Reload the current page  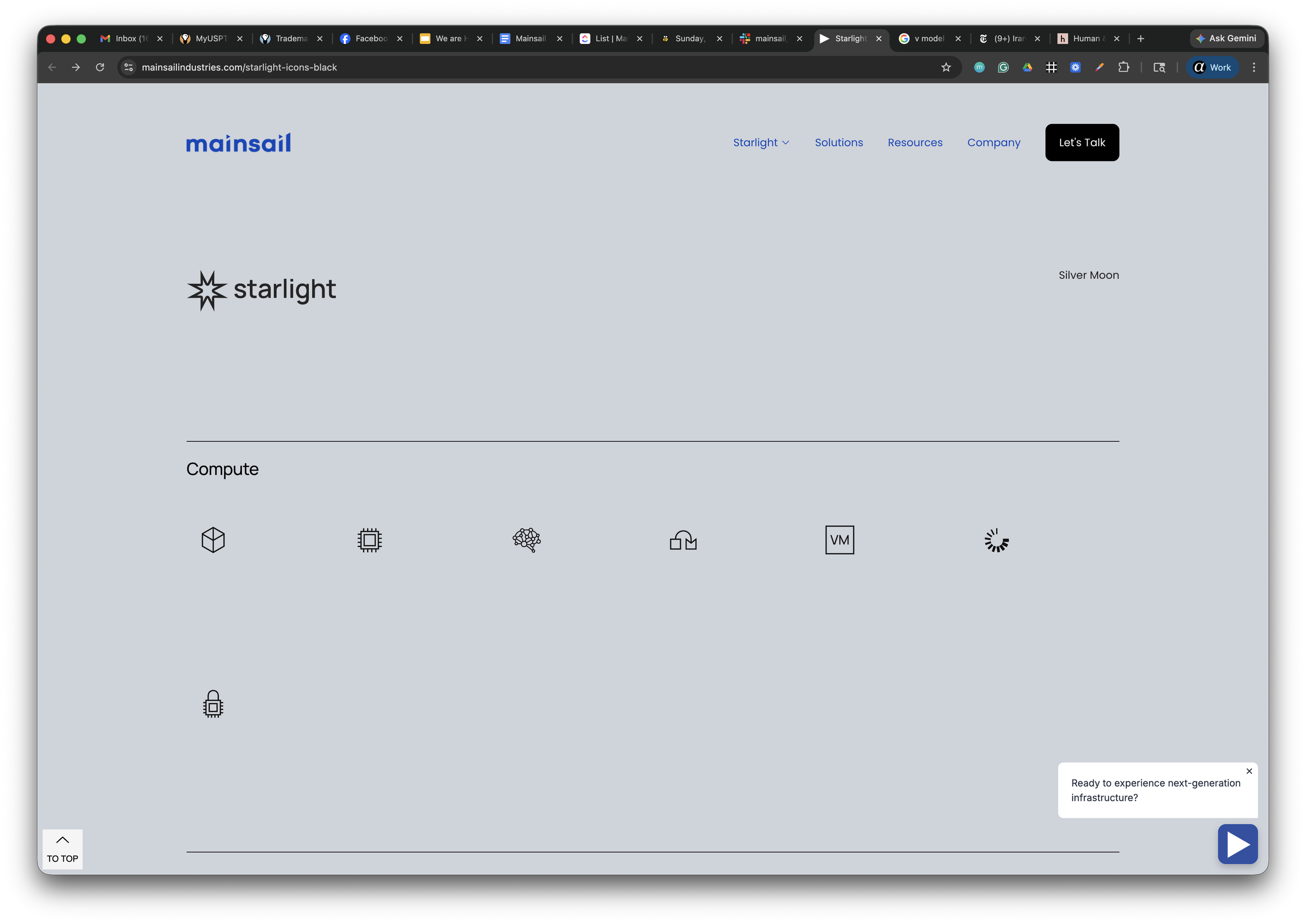point(100,67)
